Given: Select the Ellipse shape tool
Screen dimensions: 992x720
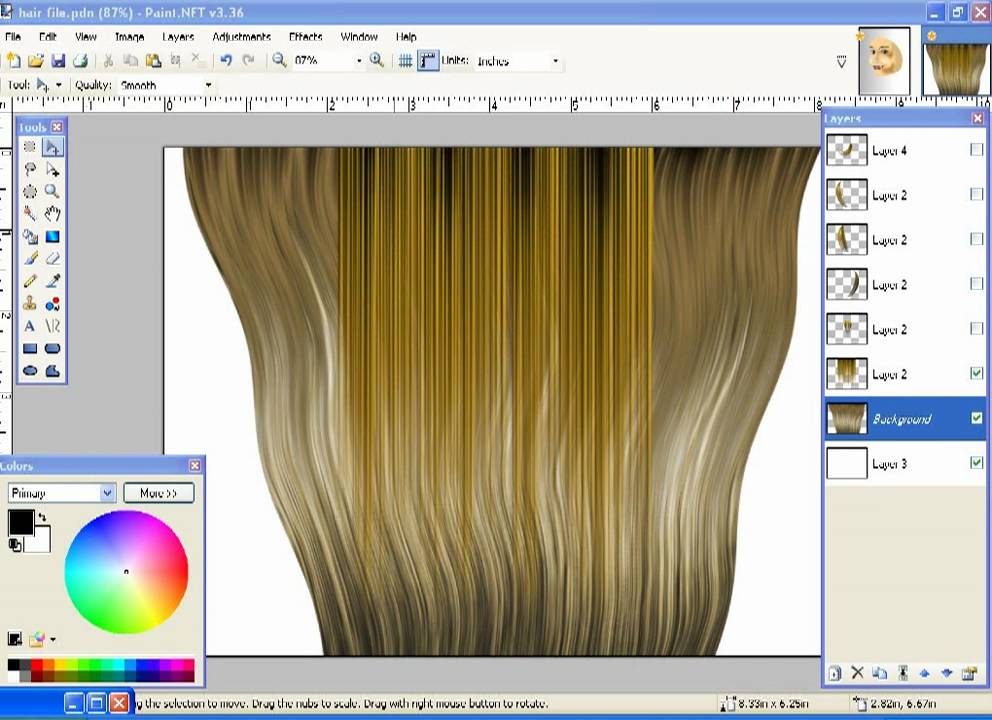Looking at the screenshot, I should pos(30,371).
